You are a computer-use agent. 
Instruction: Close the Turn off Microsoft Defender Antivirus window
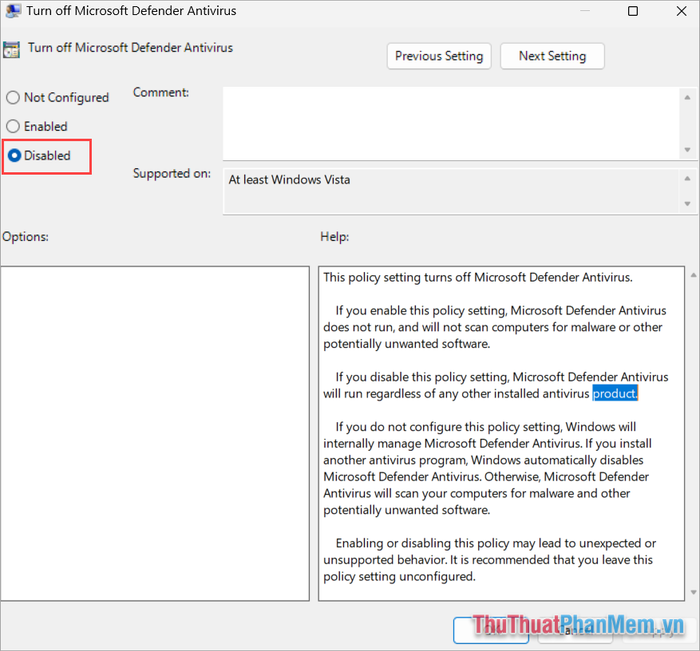pos(678,12)
